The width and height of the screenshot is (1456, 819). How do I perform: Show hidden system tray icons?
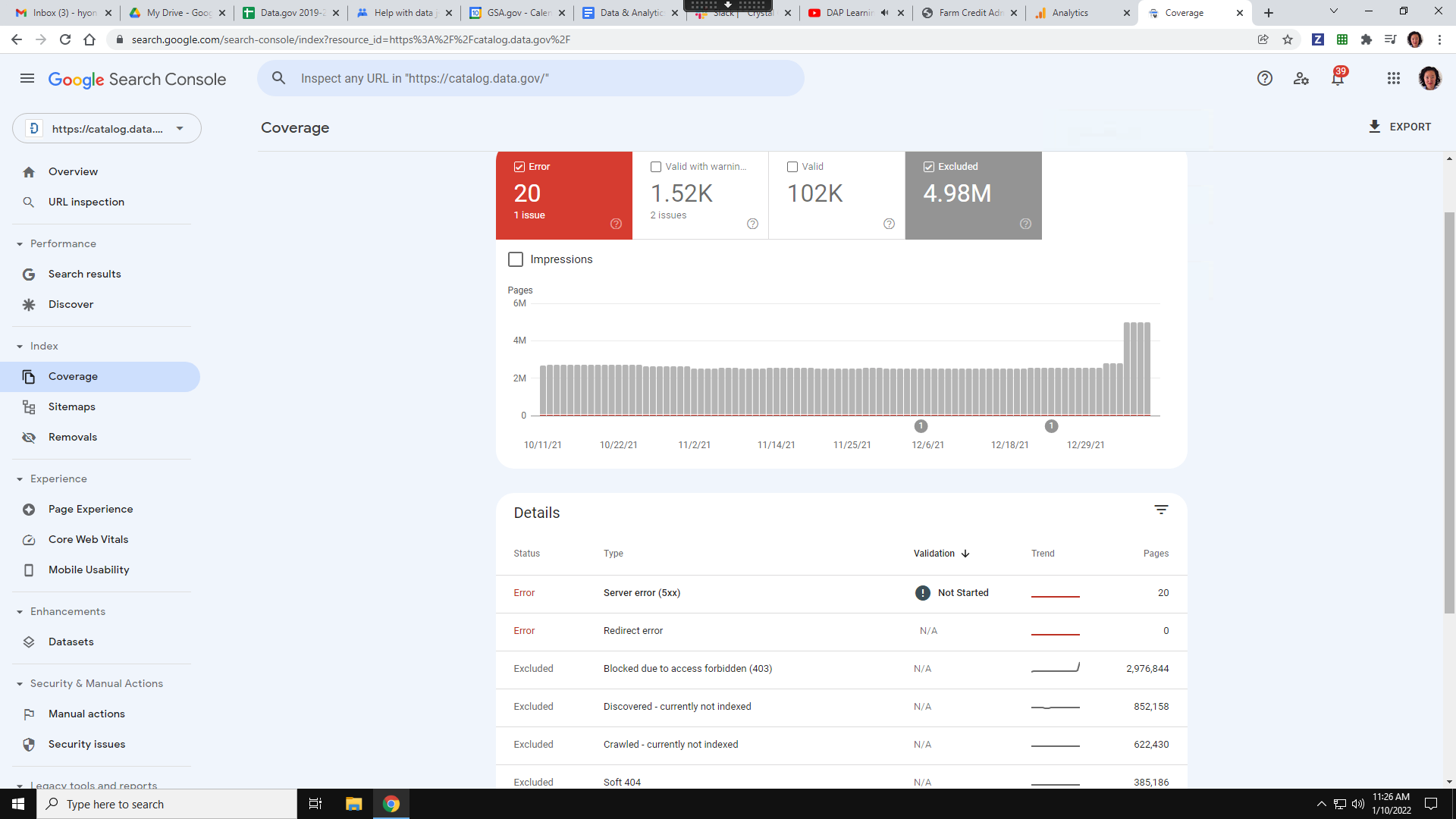tap(1321, 804)
